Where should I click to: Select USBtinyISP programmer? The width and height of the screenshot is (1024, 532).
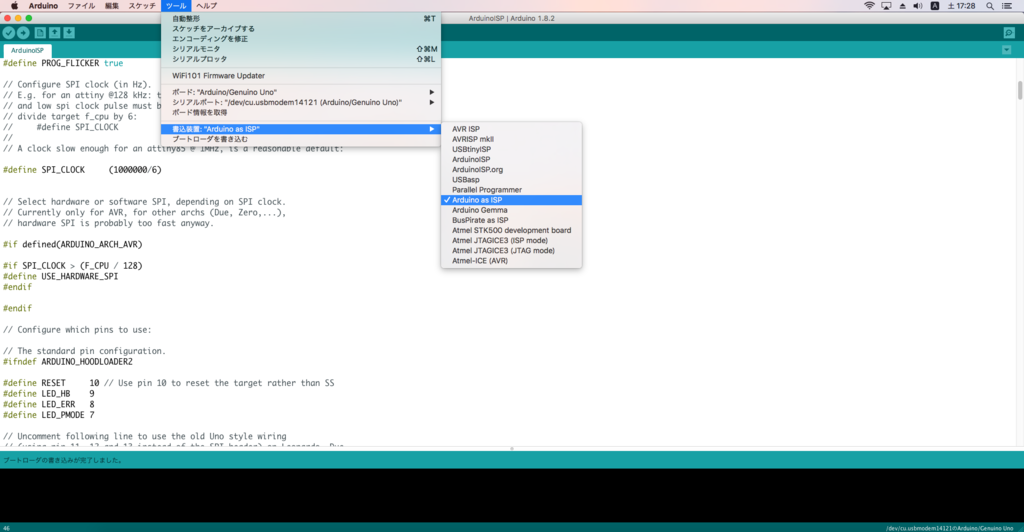pyautogui.click(x=511, y=149)
